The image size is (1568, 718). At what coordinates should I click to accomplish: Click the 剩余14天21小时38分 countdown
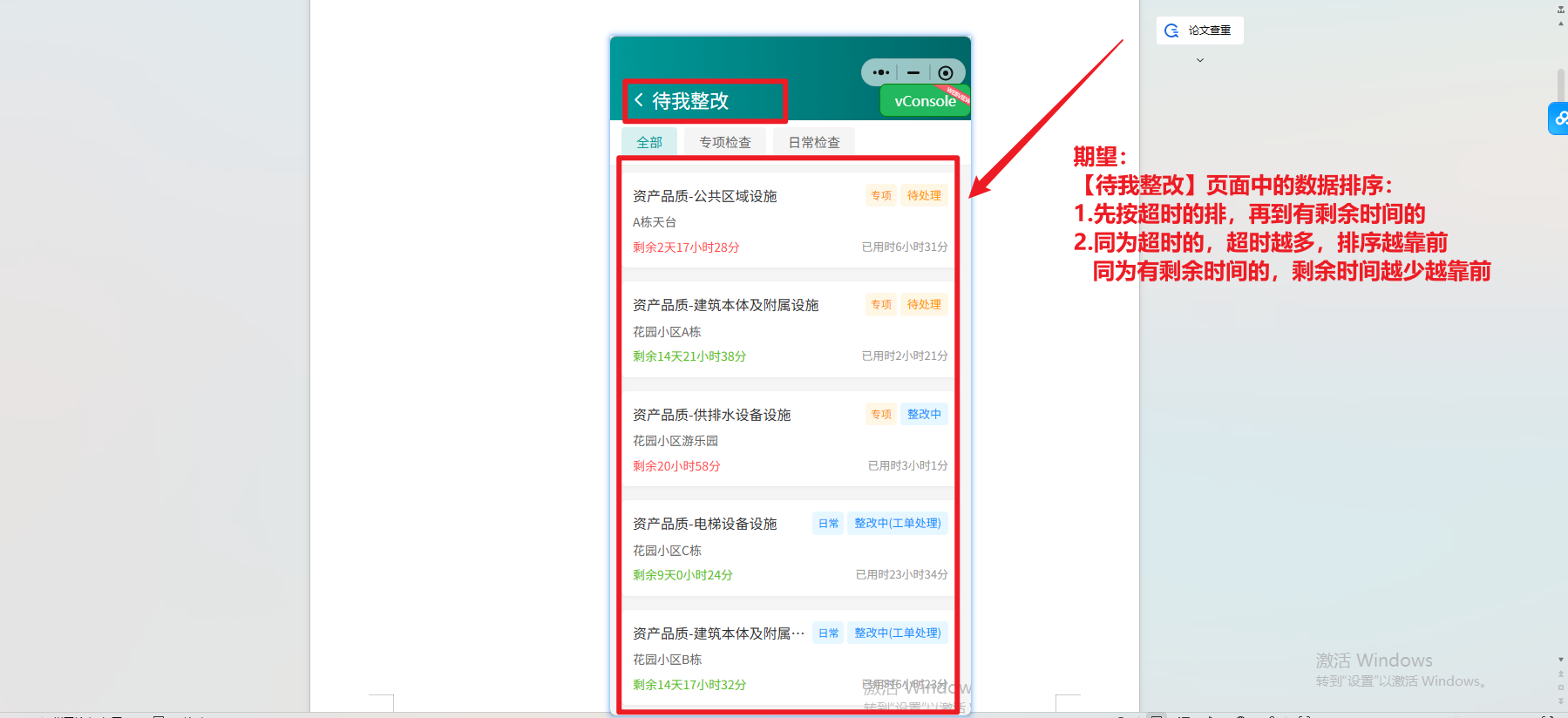pyautogui.click(x=689, y=356)
